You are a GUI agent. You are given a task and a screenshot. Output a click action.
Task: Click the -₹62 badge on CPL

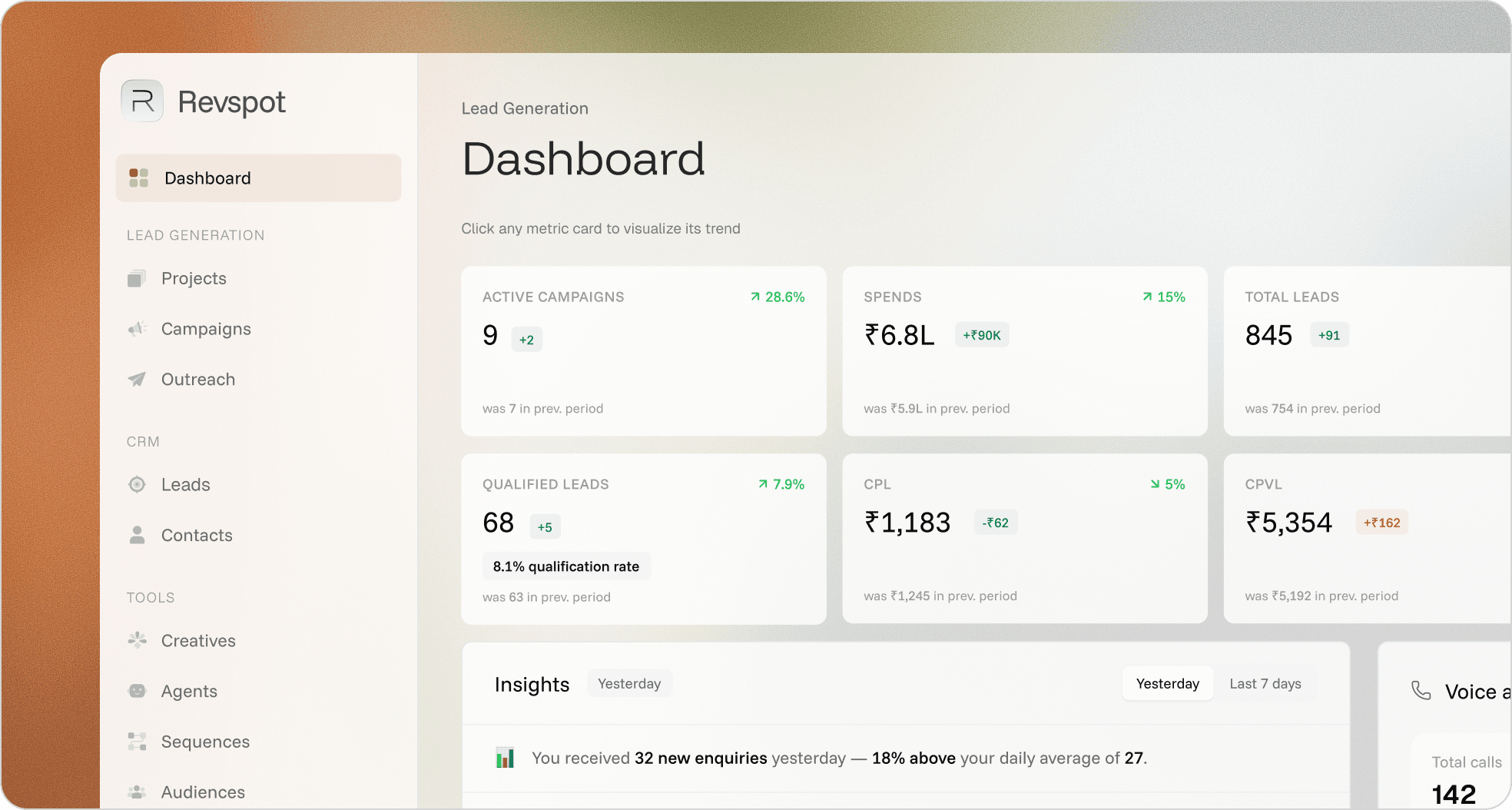996,523
